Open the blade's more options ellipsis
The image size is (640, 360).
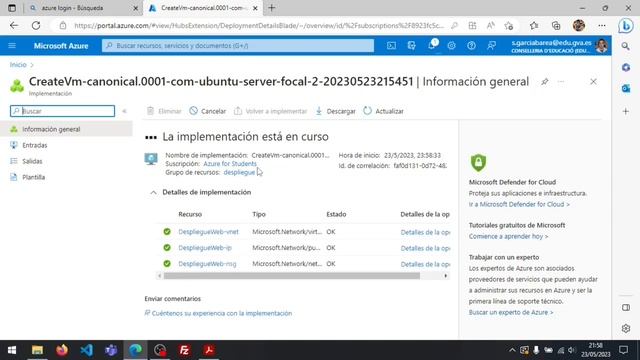pos(561,82)
